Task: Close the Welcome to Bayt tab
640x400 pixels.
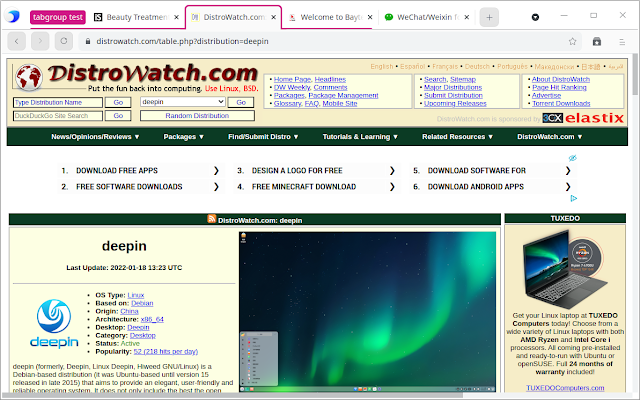Action: point(370,17)
